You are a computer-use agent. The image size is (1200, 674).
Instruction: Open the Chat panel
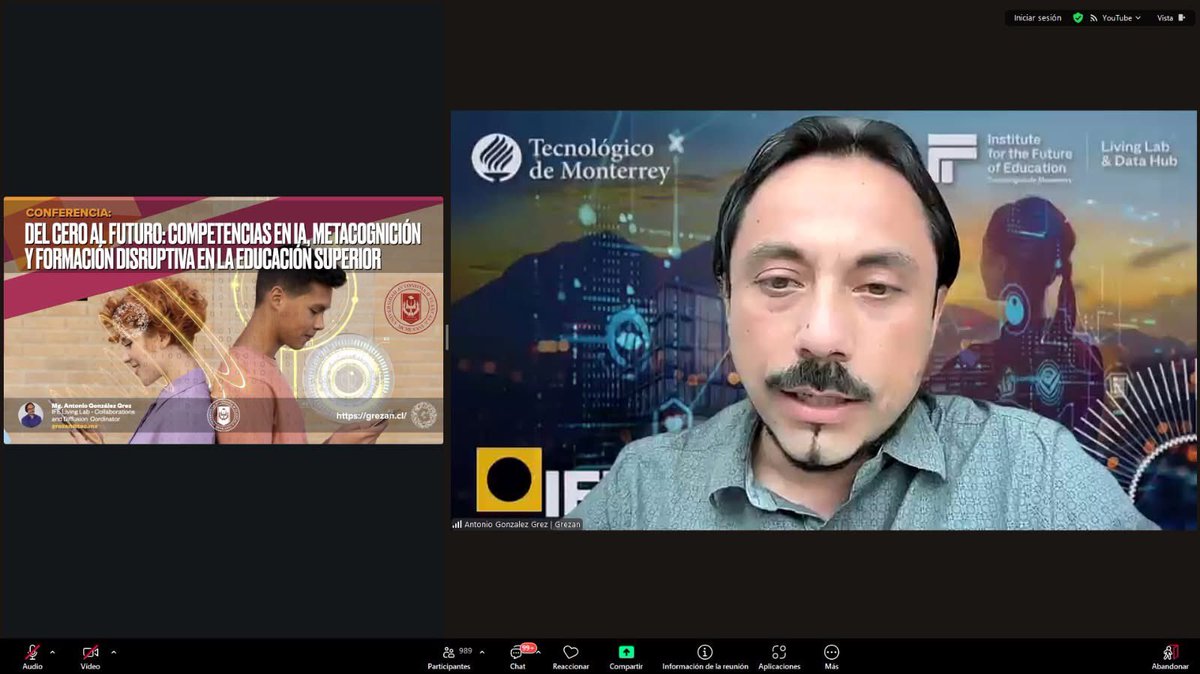[516, 655]
